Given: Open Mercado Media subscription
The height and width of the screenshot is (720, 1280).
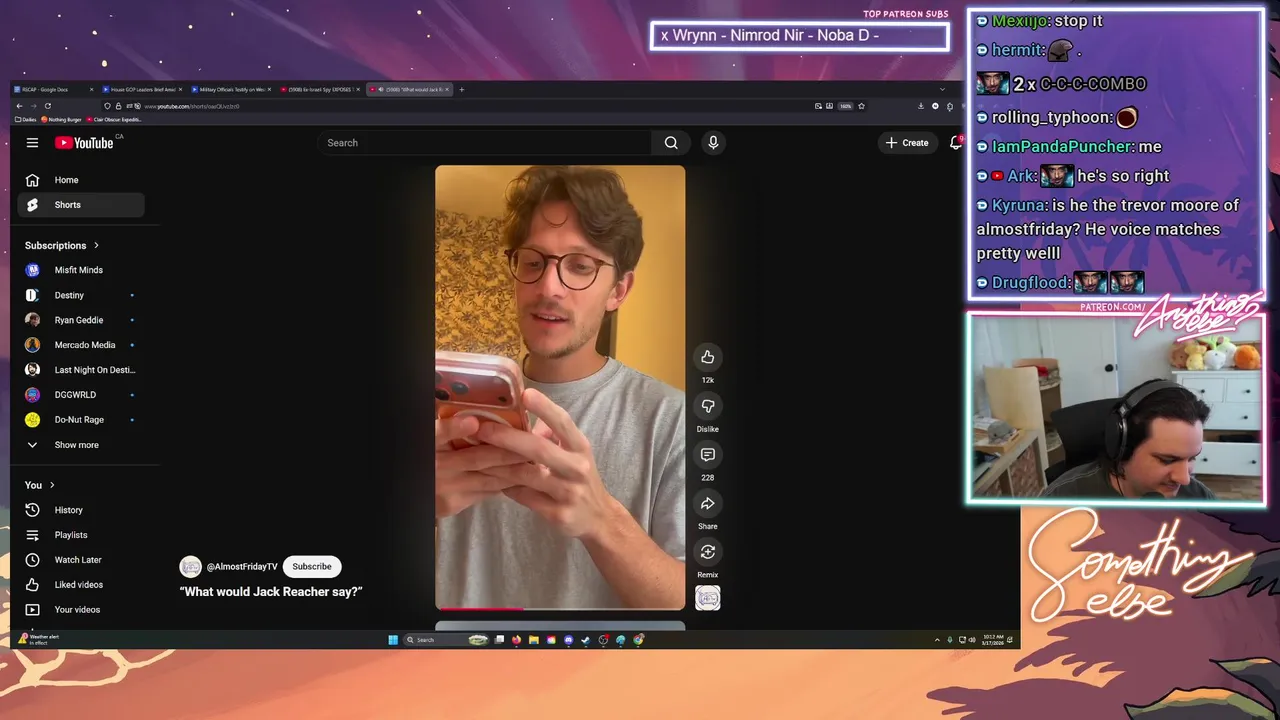Looking at the screenshot, I should coord(81,345).
